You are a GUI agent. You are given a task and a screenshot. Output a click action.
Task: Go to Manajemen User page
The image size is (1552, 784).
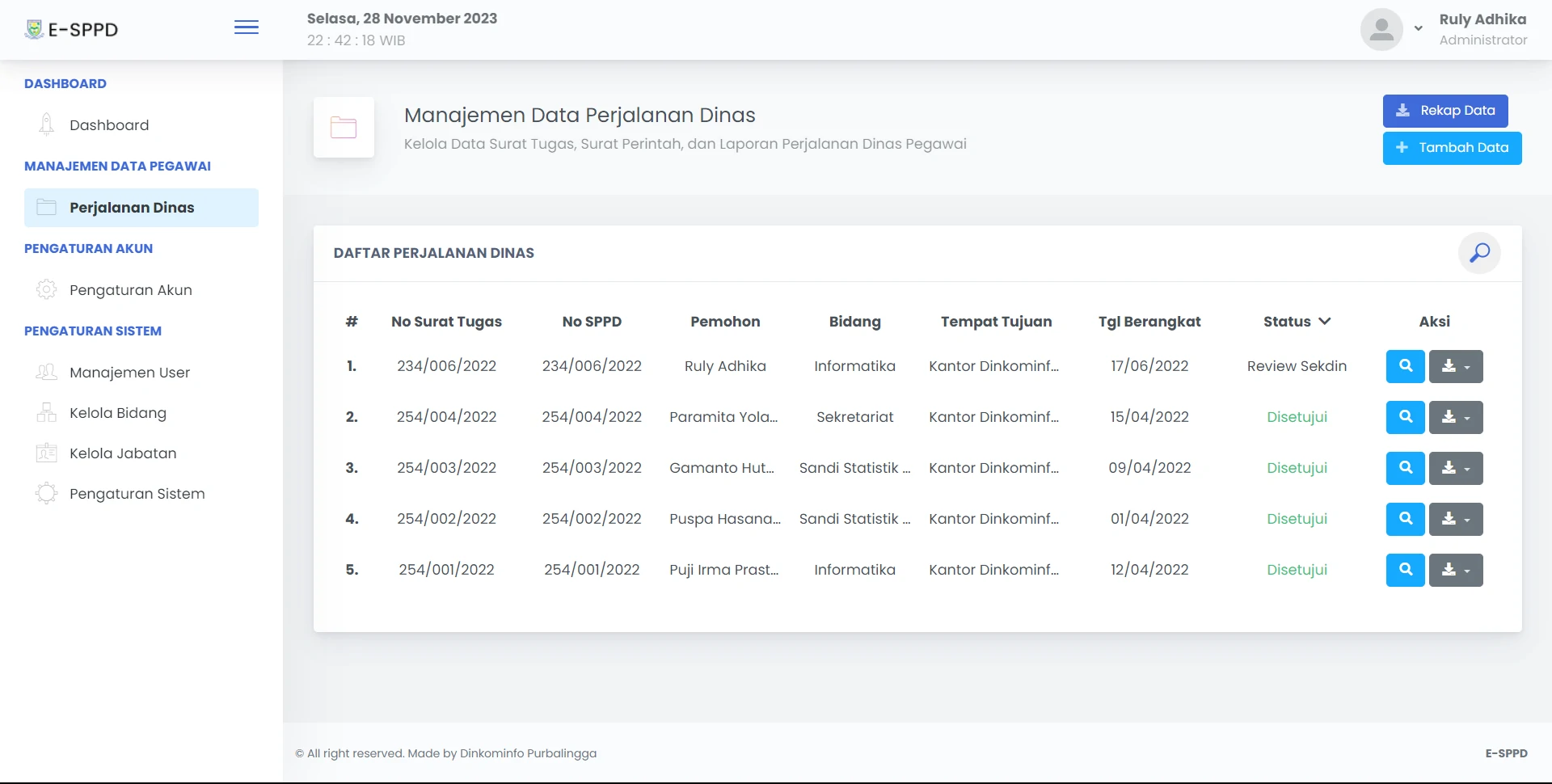click(129, 373)
